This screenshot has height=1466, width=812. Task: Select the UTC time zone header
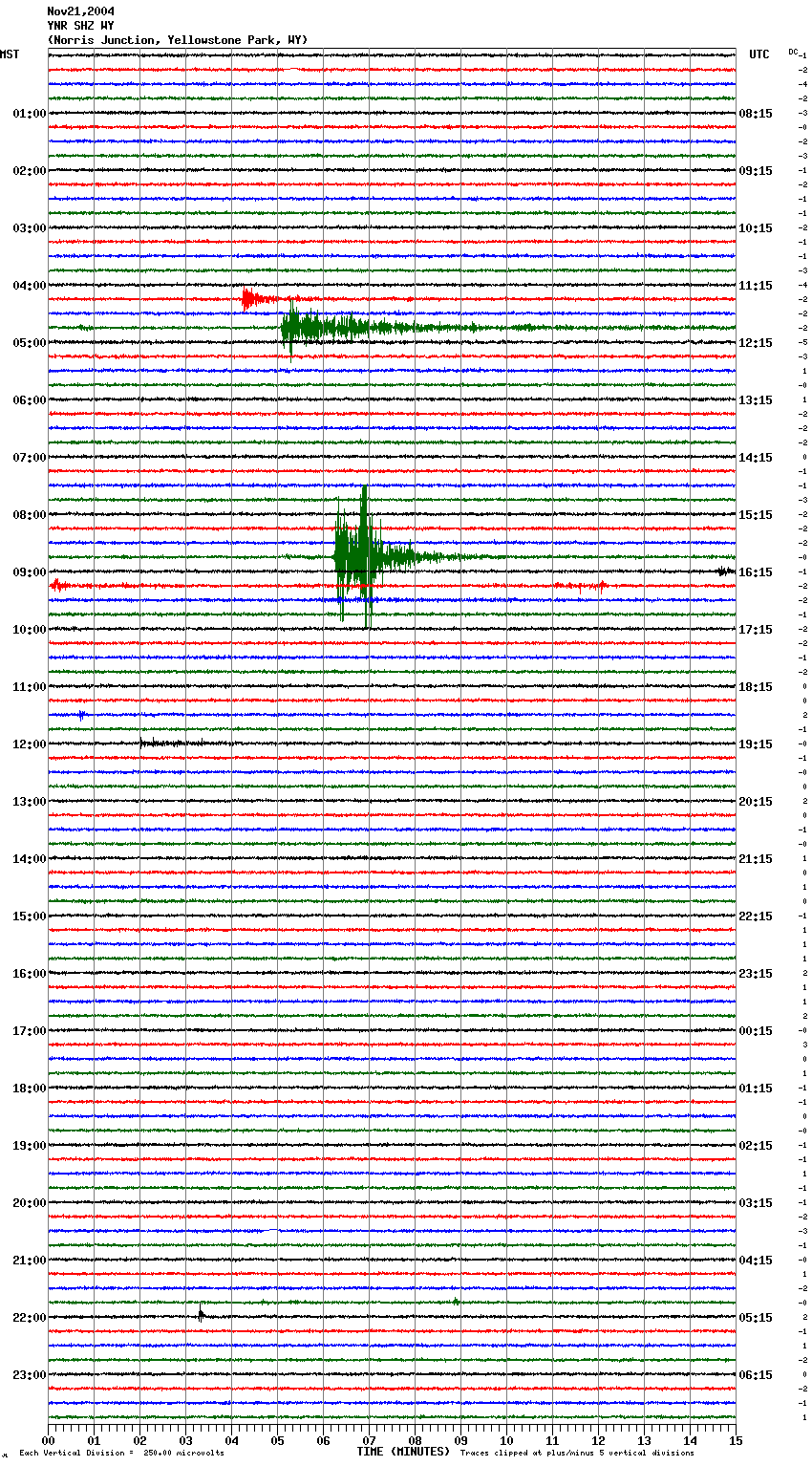click(759, 54)
